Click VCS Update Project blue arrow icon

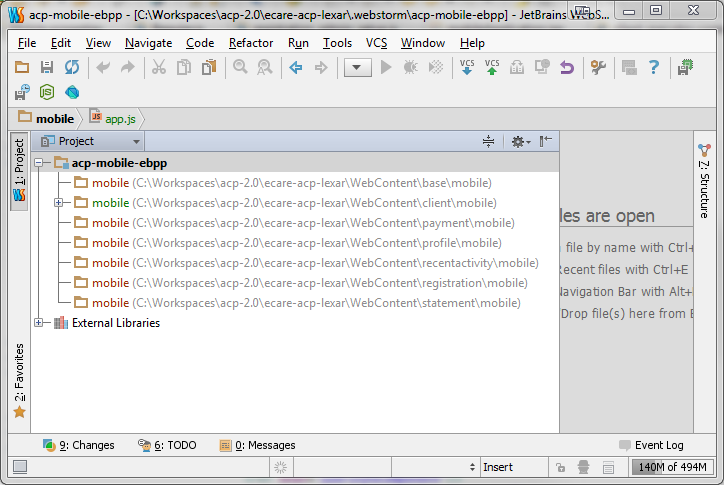click(467, 67)
